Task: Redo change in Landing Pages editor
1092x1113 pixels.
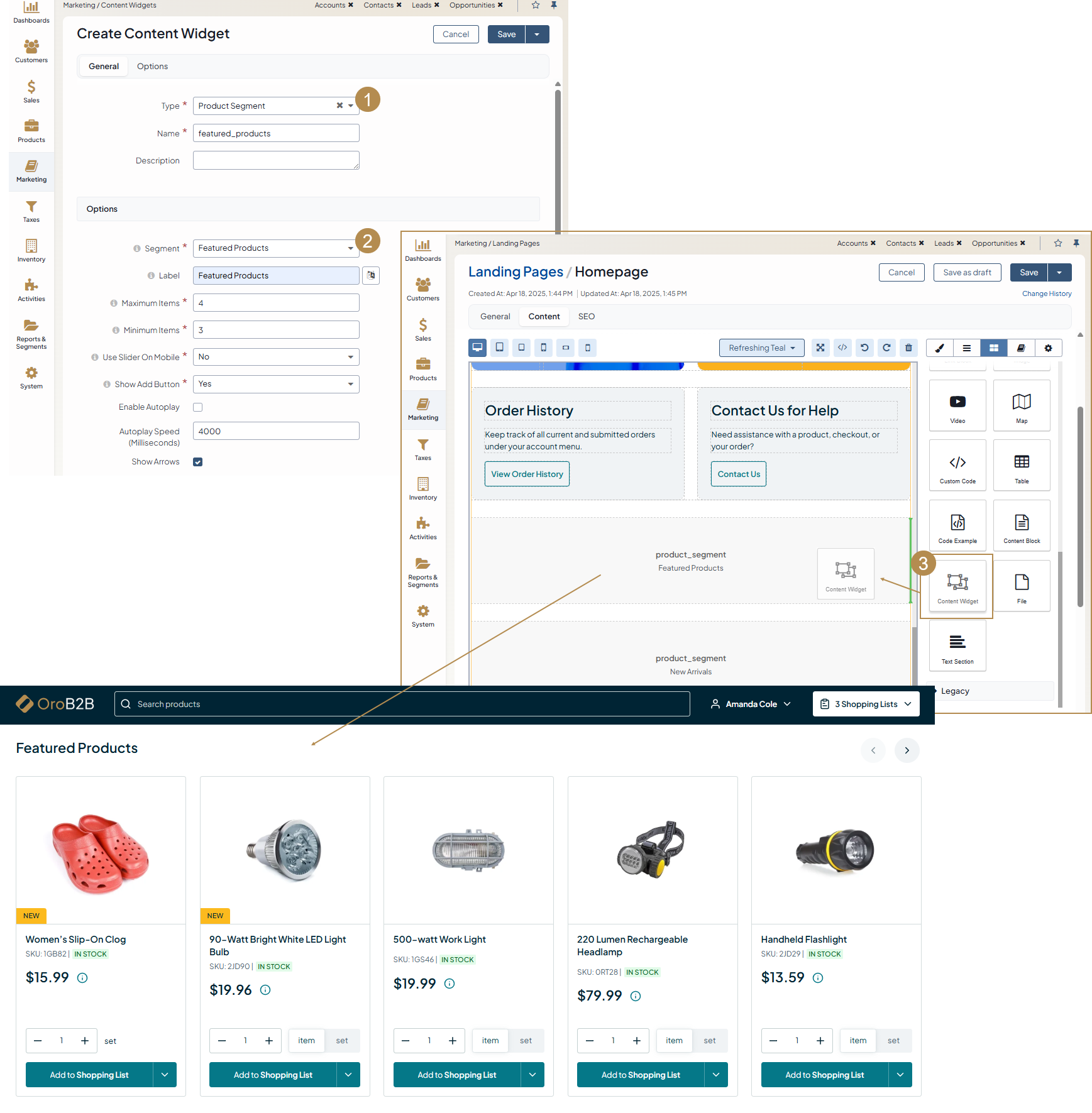Action: pos(886,348)
